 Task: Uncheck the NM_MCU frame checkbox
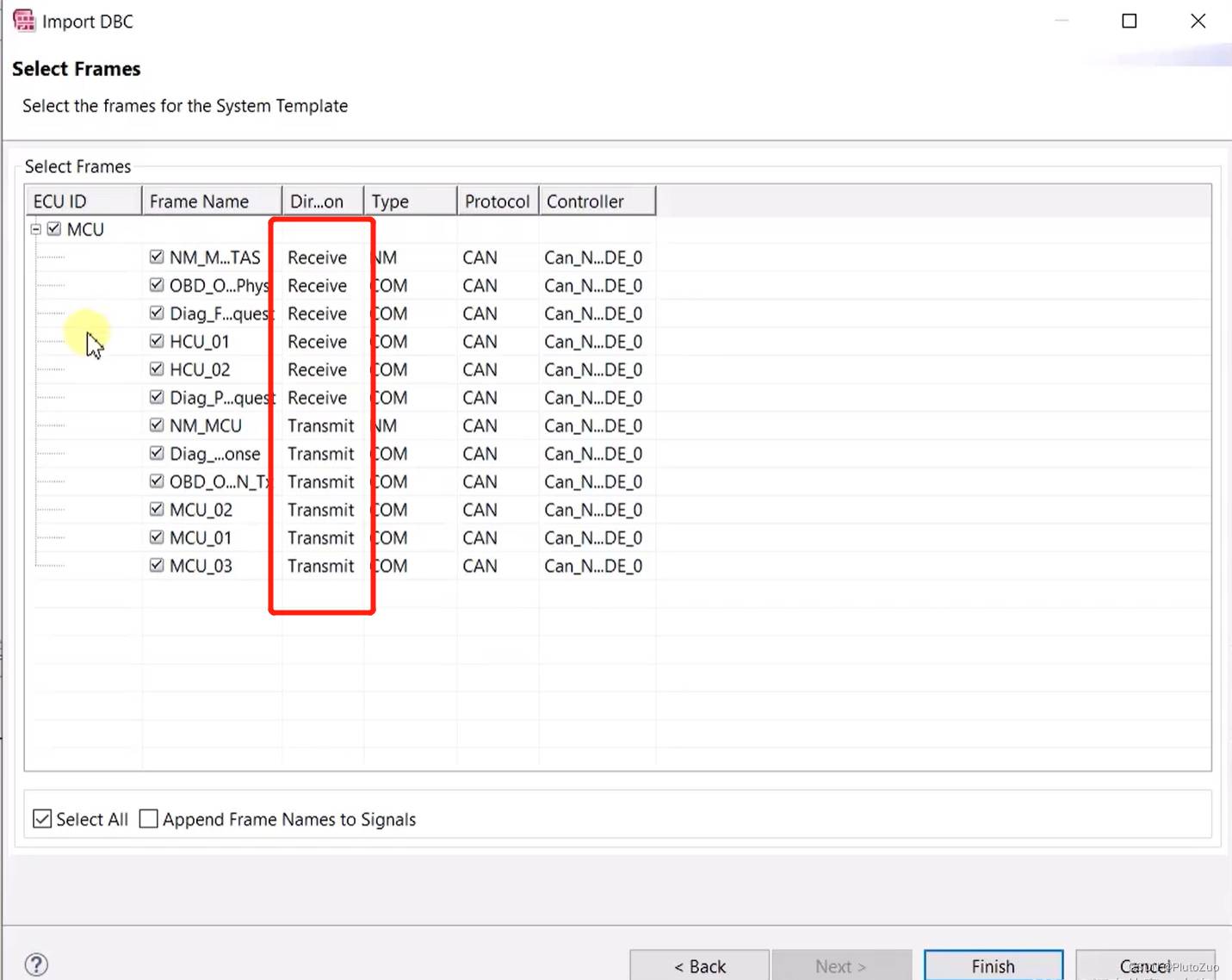pyautogui.click(x=157, y=425)
